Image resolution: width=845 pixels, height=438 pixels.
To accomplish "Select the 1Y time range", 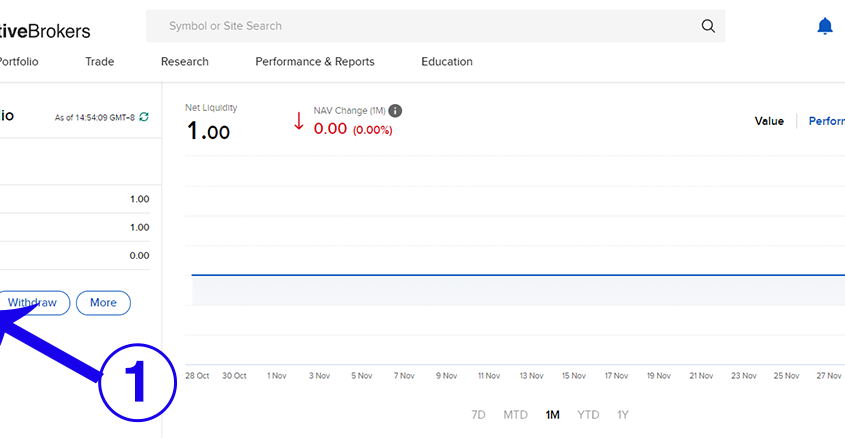I will click(623, 415).
